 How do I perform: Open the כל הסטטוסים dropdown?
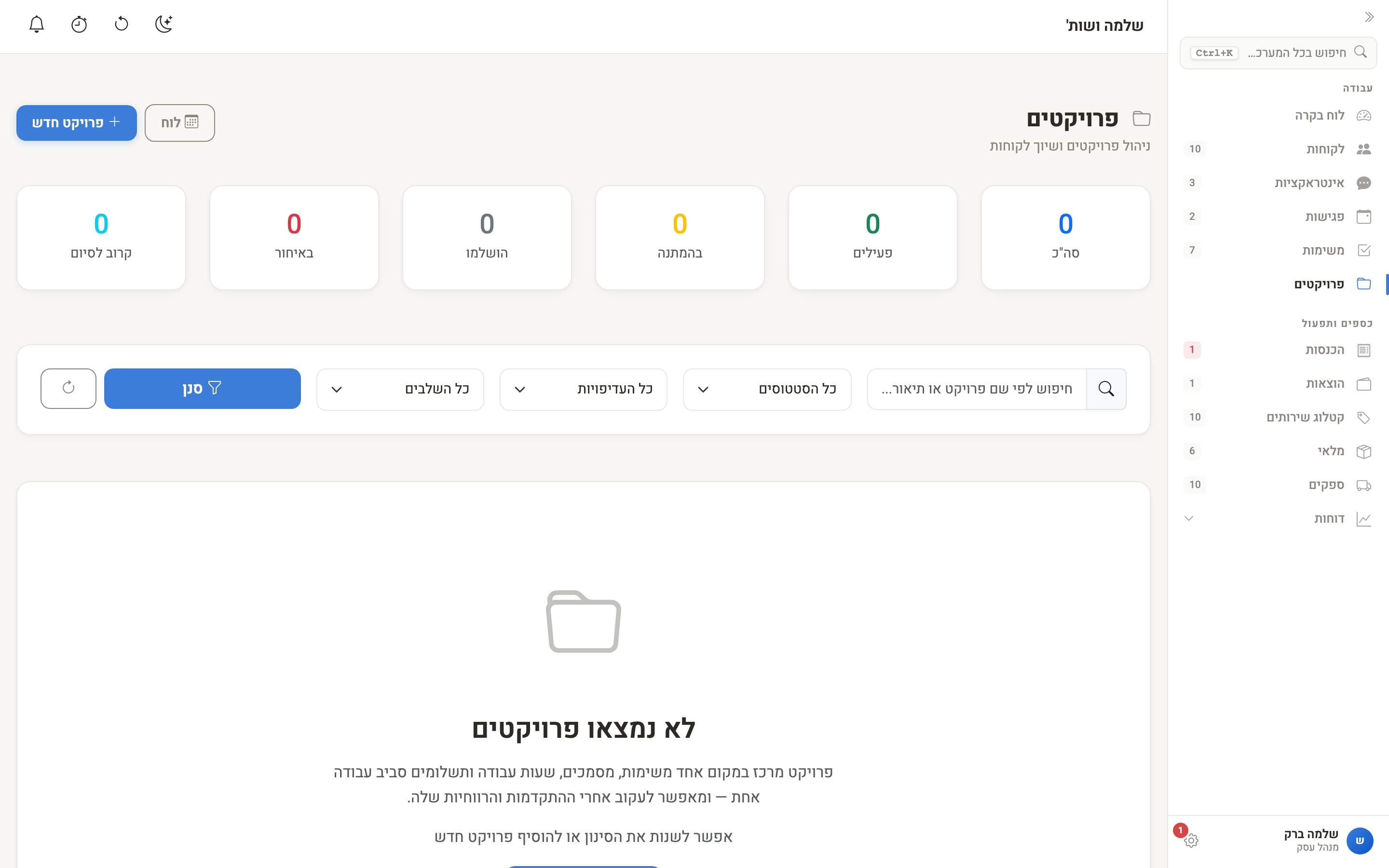[x=767, y=389]
